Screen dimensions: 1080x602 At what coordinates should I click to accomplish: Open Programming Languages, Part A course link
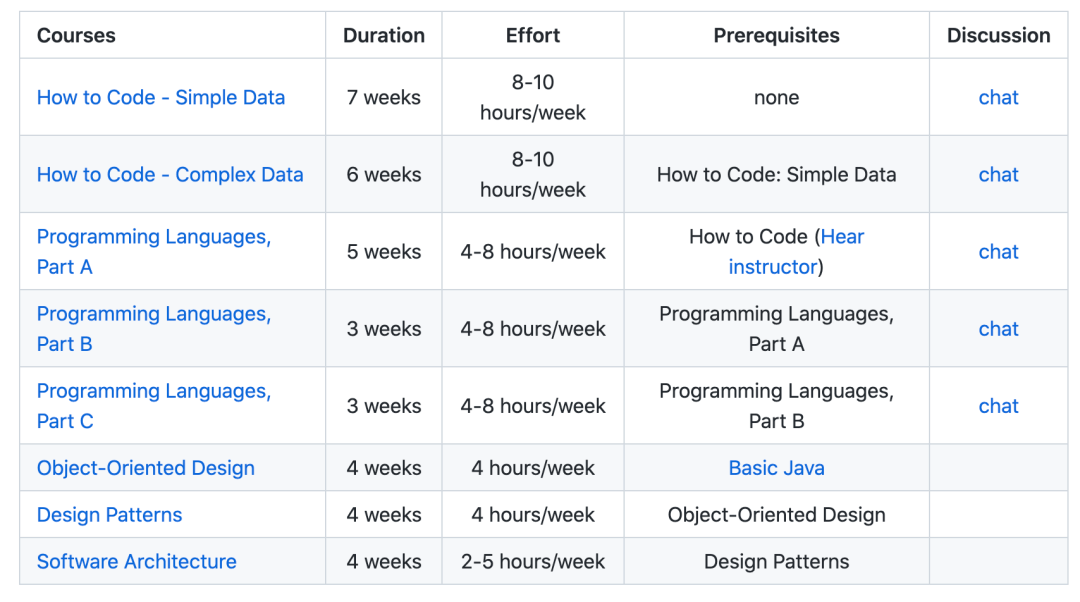(x=154, y=251)
